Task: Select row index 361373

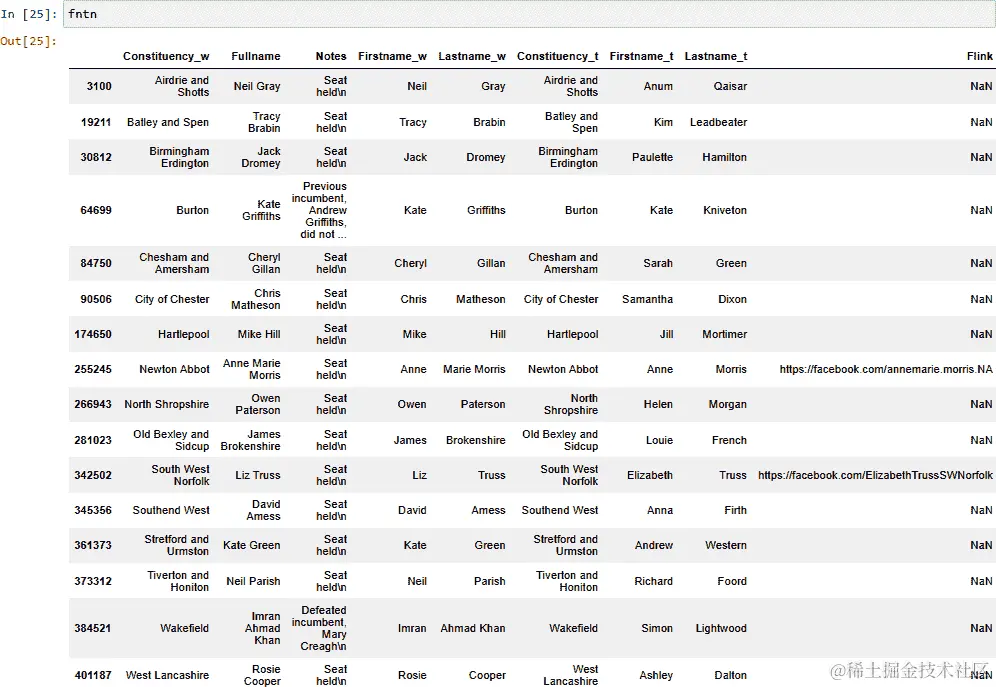Action: (x=93, y=545)
